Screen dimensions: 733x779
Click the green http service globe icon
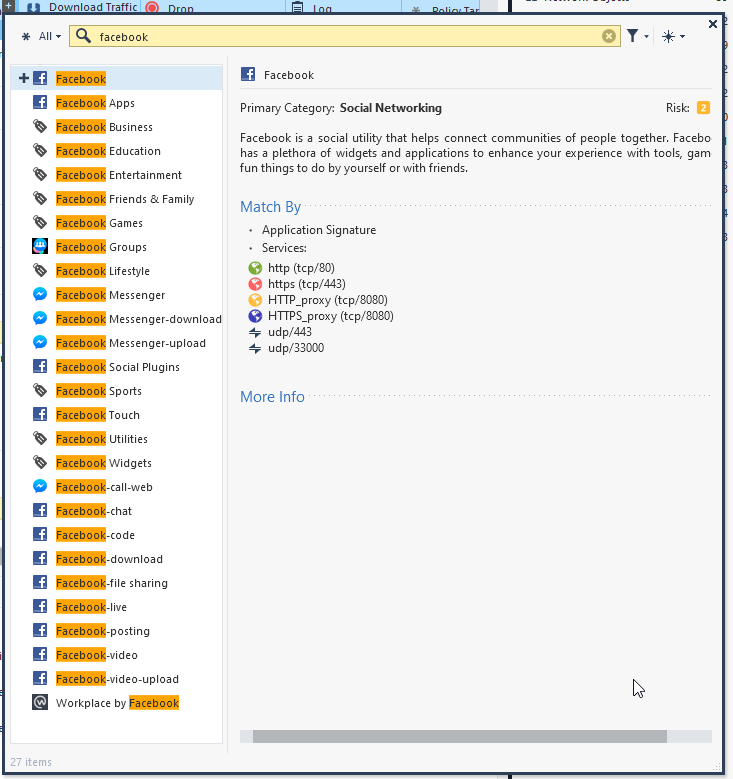click(255, 268)
